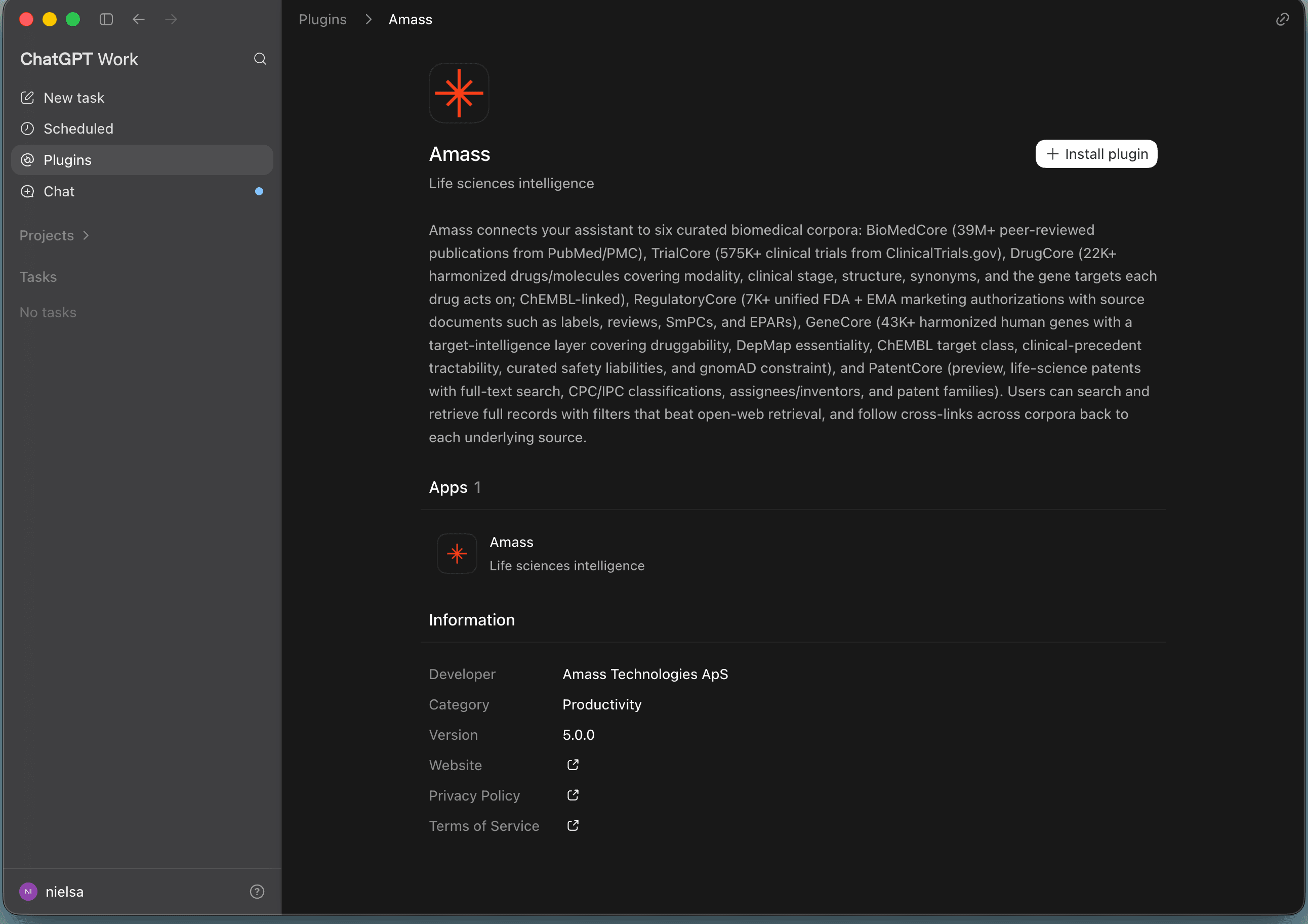The height and width of the screenshot is (924, 1308).
Task: Click the Tasks section heading
Action: (x=38, y=277)
